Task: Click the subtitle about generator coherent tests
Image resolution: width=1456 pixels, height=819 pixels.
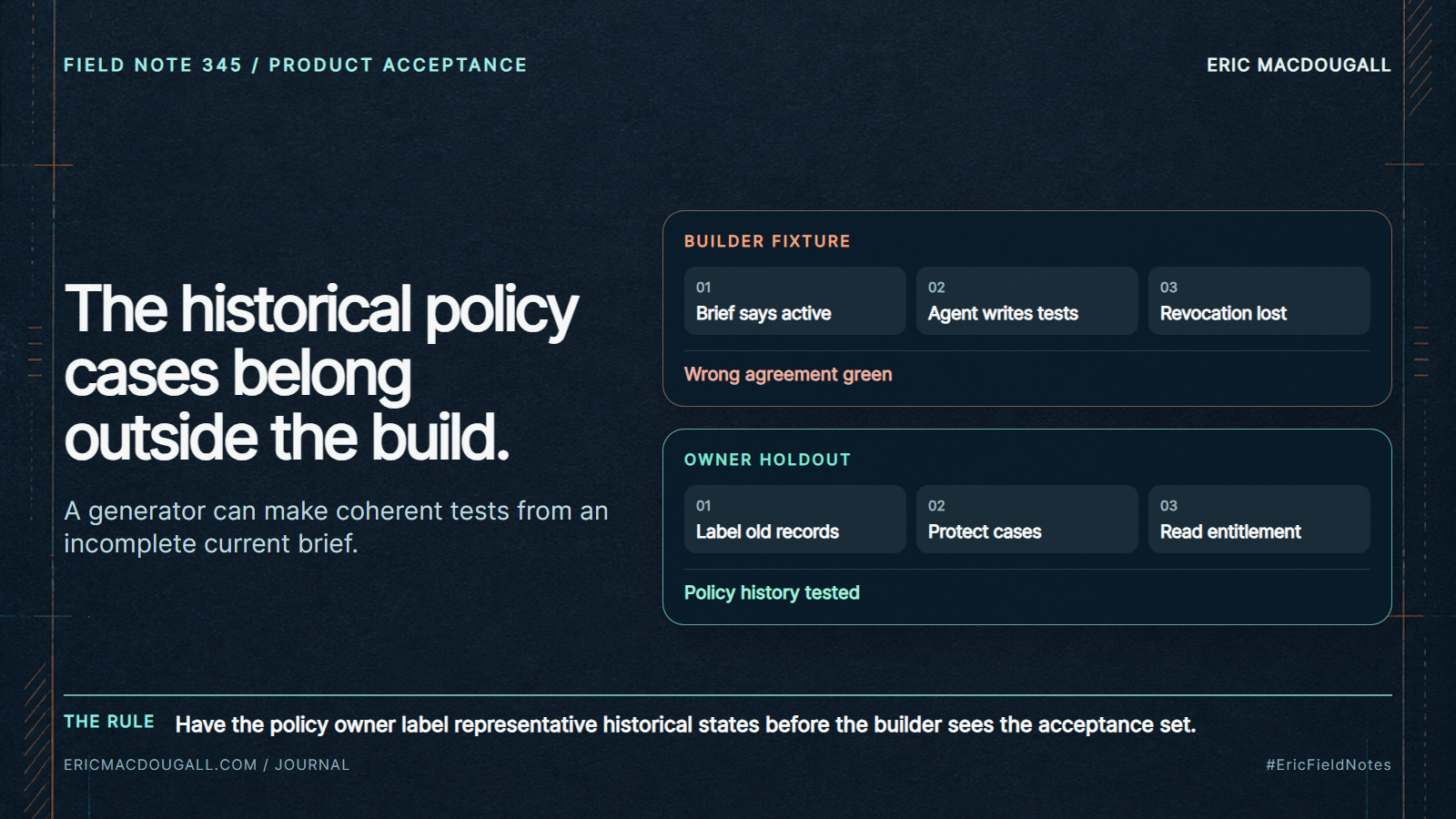Action: click(x=336, y=527)
